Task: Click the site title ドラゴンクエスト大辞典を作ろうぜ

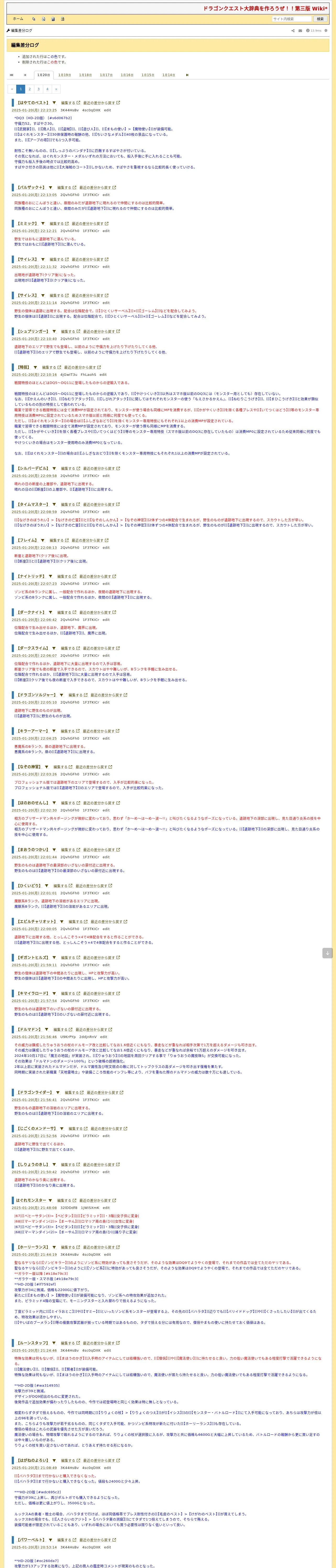Action: coord(265,9)
